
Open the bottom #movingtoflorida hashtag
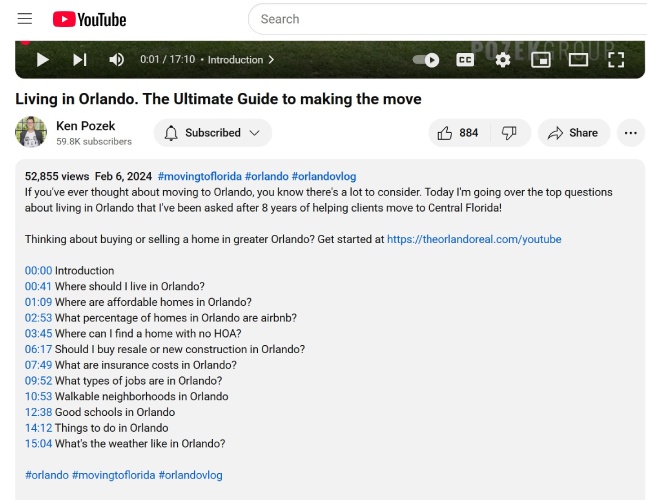tap(113, 475)
